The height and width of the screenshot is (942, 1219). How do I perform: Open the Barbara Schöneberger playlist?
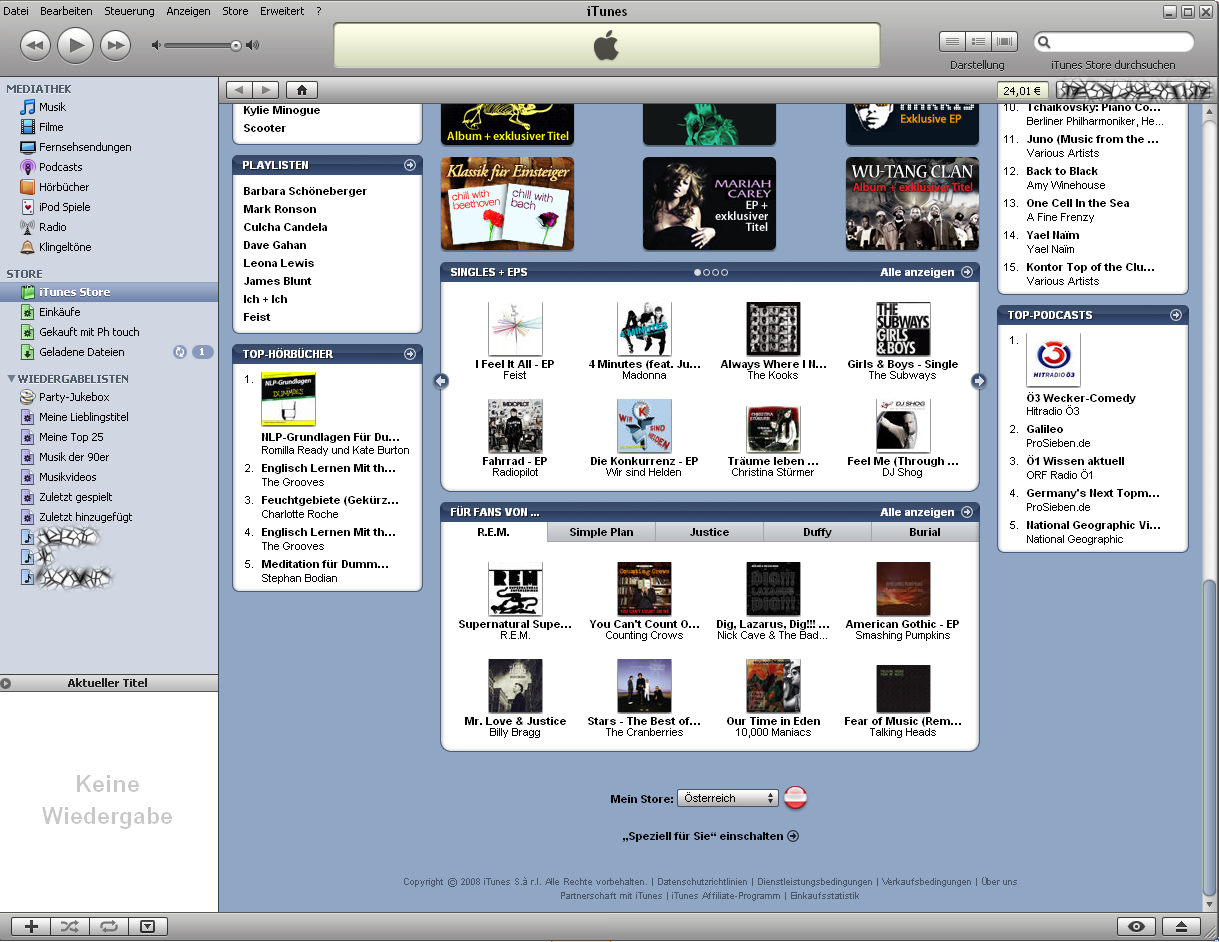point(305,191)
